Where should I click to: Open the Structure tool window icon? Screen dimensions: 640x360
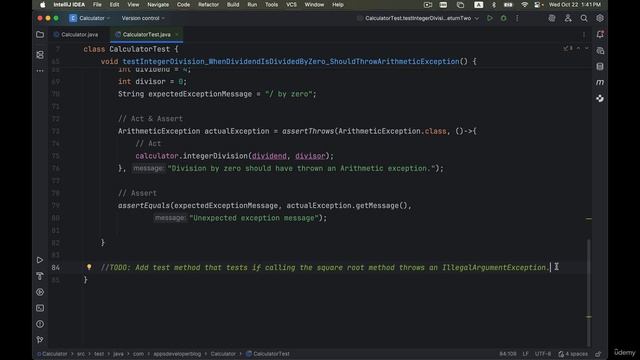click(40, 54)
